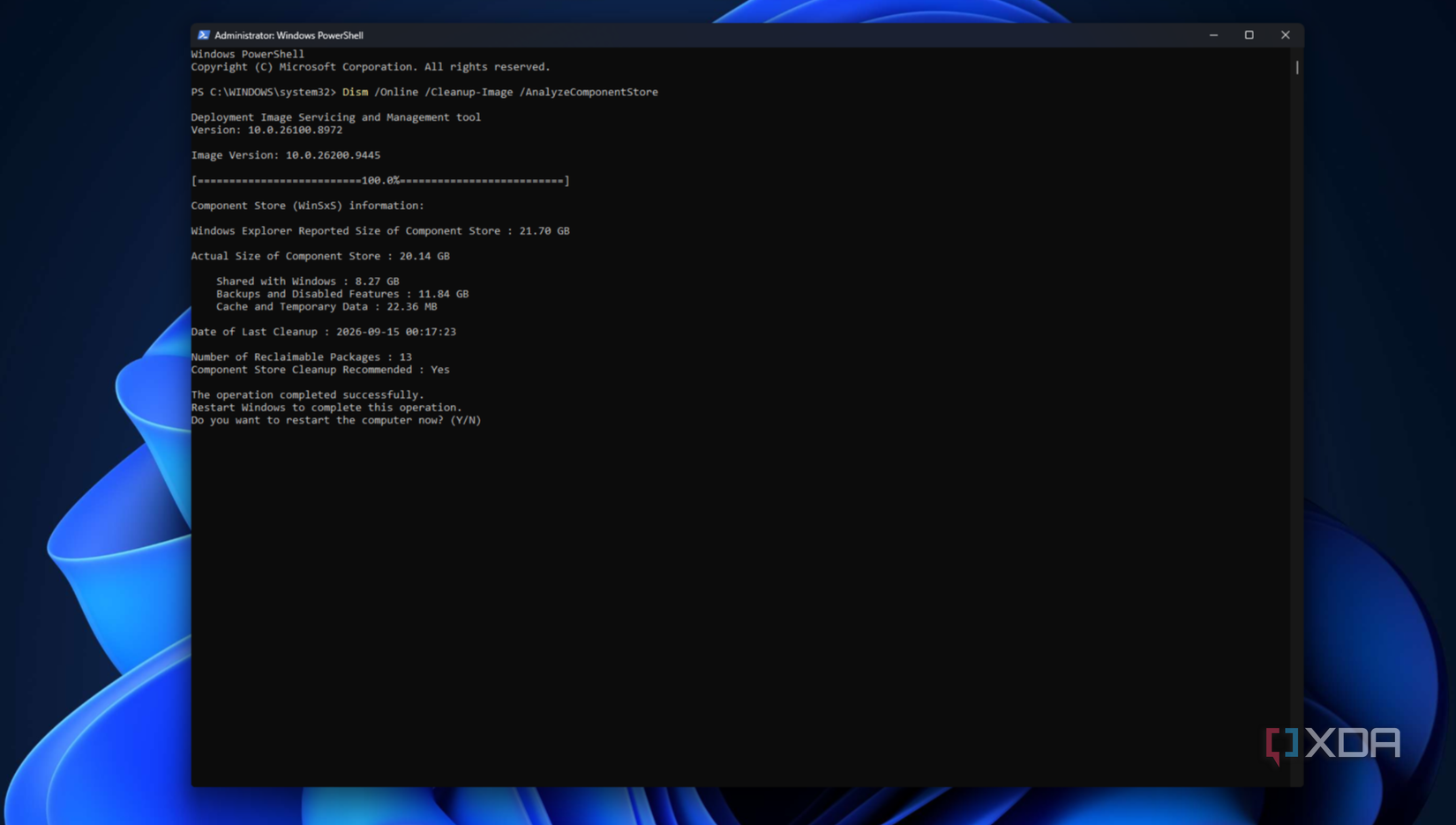1456x825 pixels.
Task: Minimize the Administrator PowerShell window
Action: tap(1213, 35)
